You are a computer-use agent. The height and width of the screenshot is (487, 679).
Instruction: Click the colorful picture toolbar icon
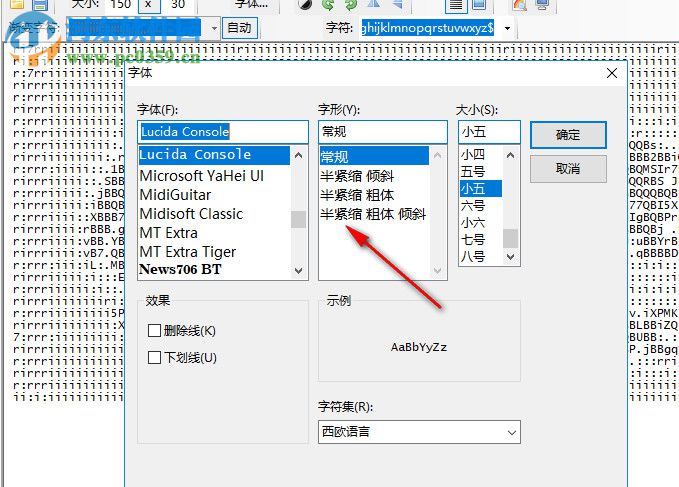520,5
